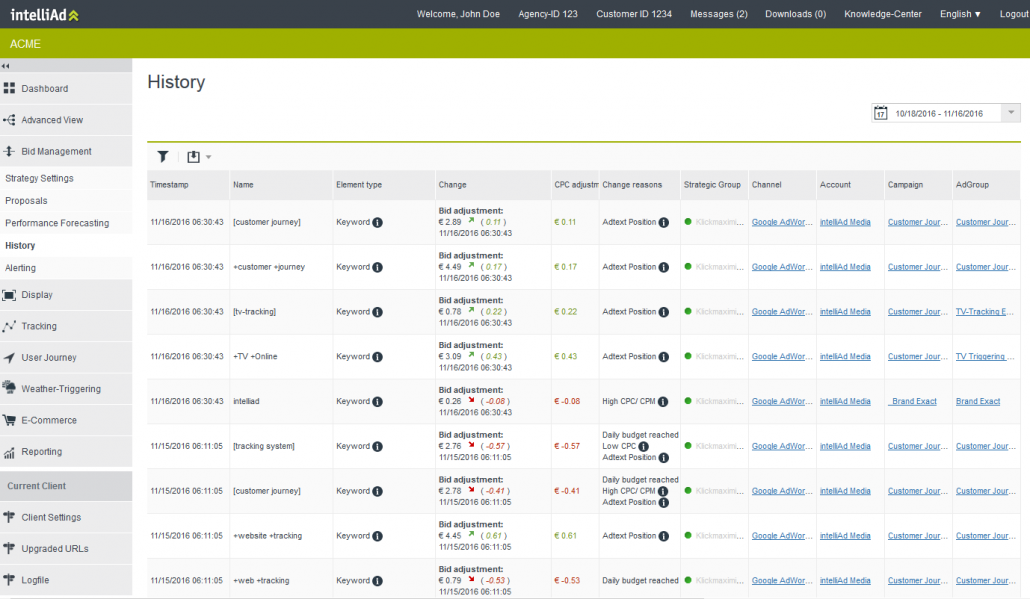Click the Weather-Triggering icon in sidebar
The height and width of the screenshot is (599, 1030).
9,389
